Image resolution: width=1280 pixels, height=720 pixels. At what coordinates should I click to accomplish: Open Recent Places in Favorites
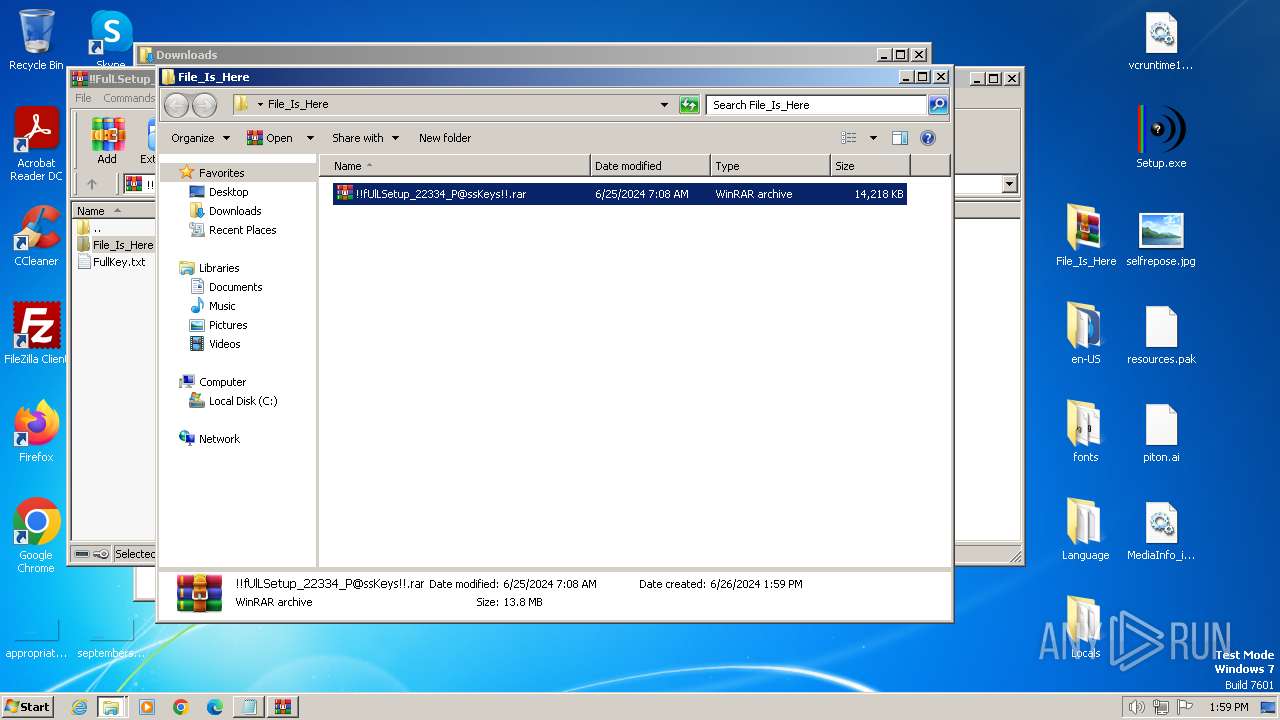(242, 230)
